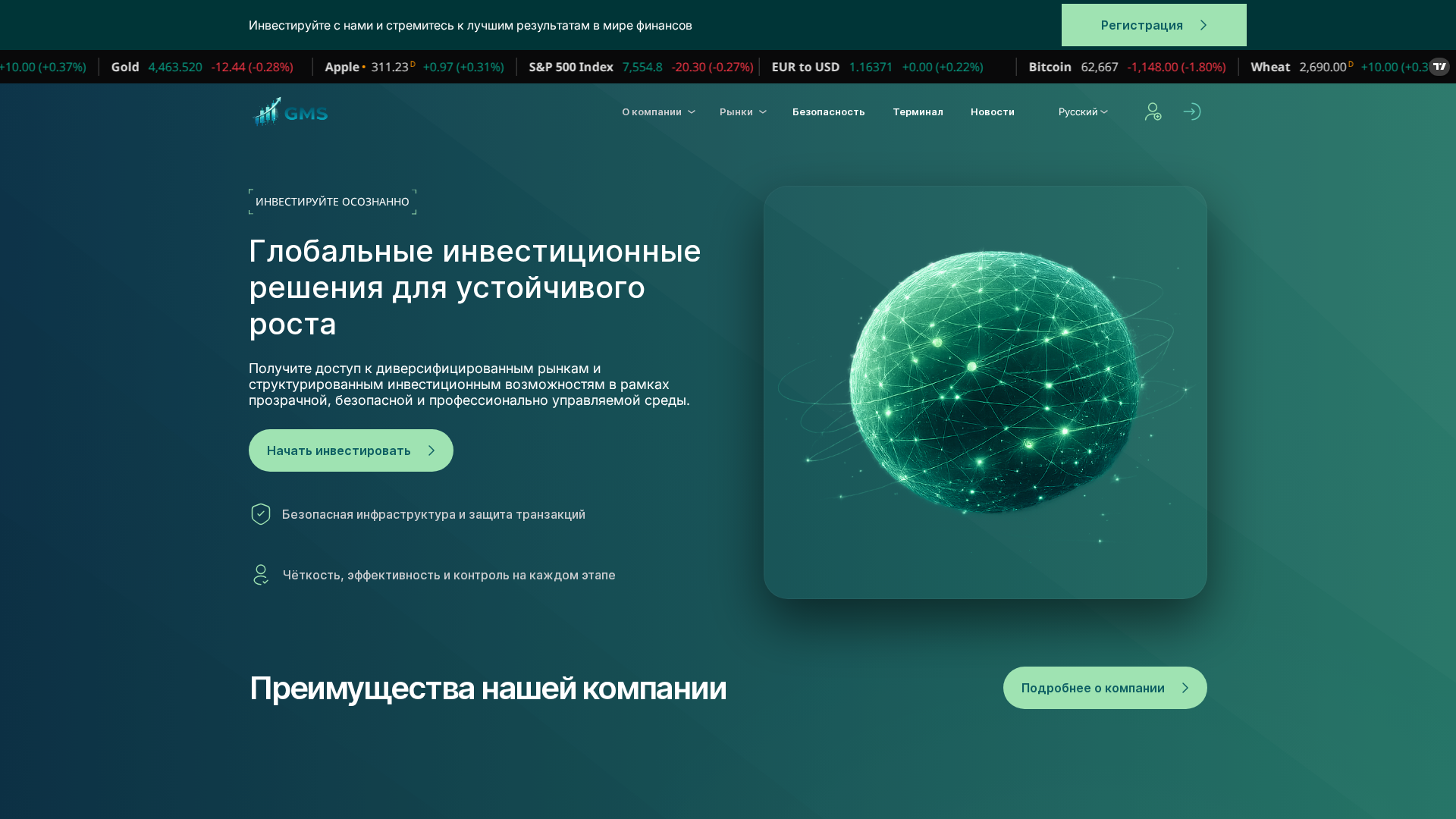
Task: Open the S&P 500 Index ticker
Action: [x=641, y=67]
